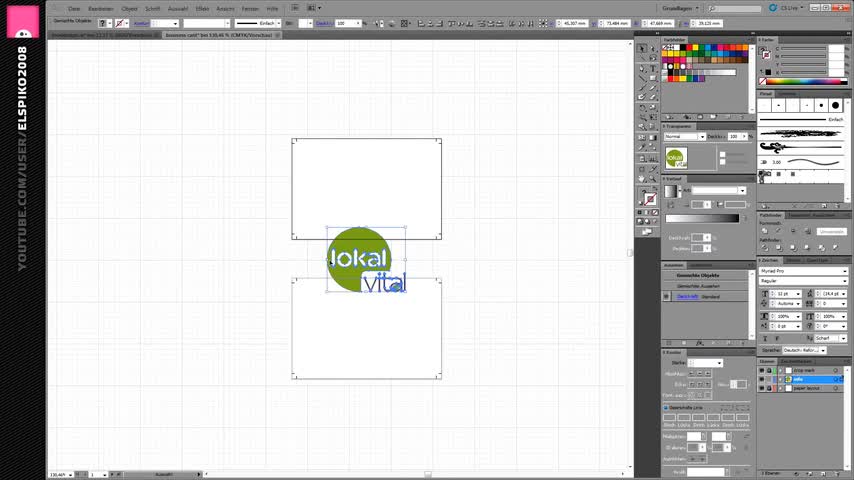Click Umwandeln button in Pathfinder

pos(831,232)
